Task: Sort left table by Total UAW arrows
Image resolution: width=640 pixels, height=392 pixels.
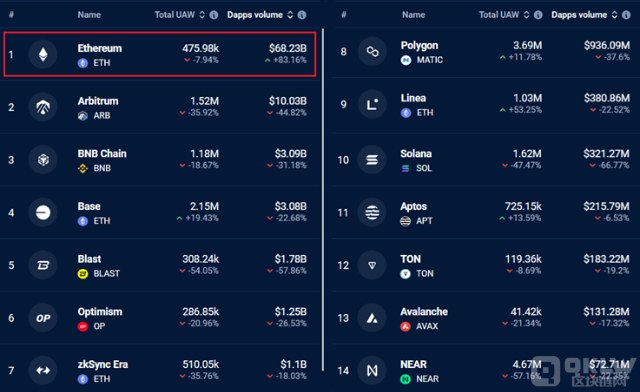Action: 202,15
